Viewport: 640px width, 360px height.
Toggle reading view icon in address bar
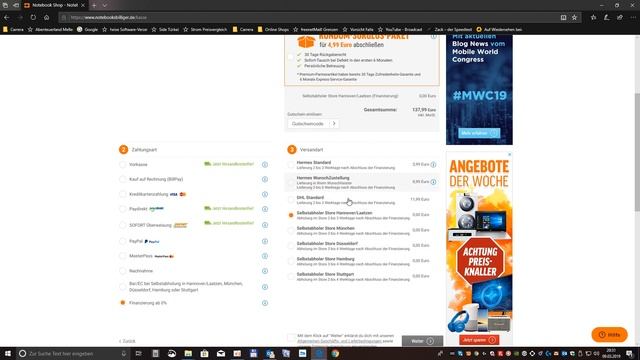[563, 18]
